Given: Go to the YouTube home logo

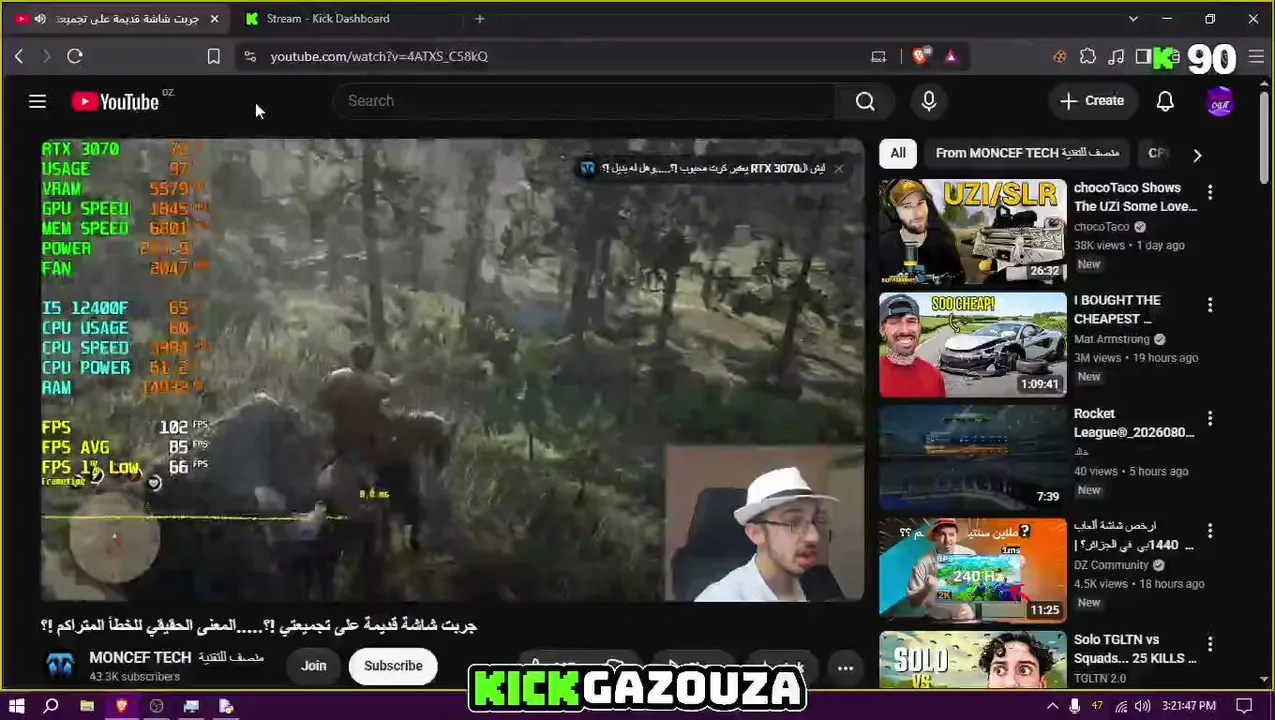Looking at the screenshot, I should (115, 101).
